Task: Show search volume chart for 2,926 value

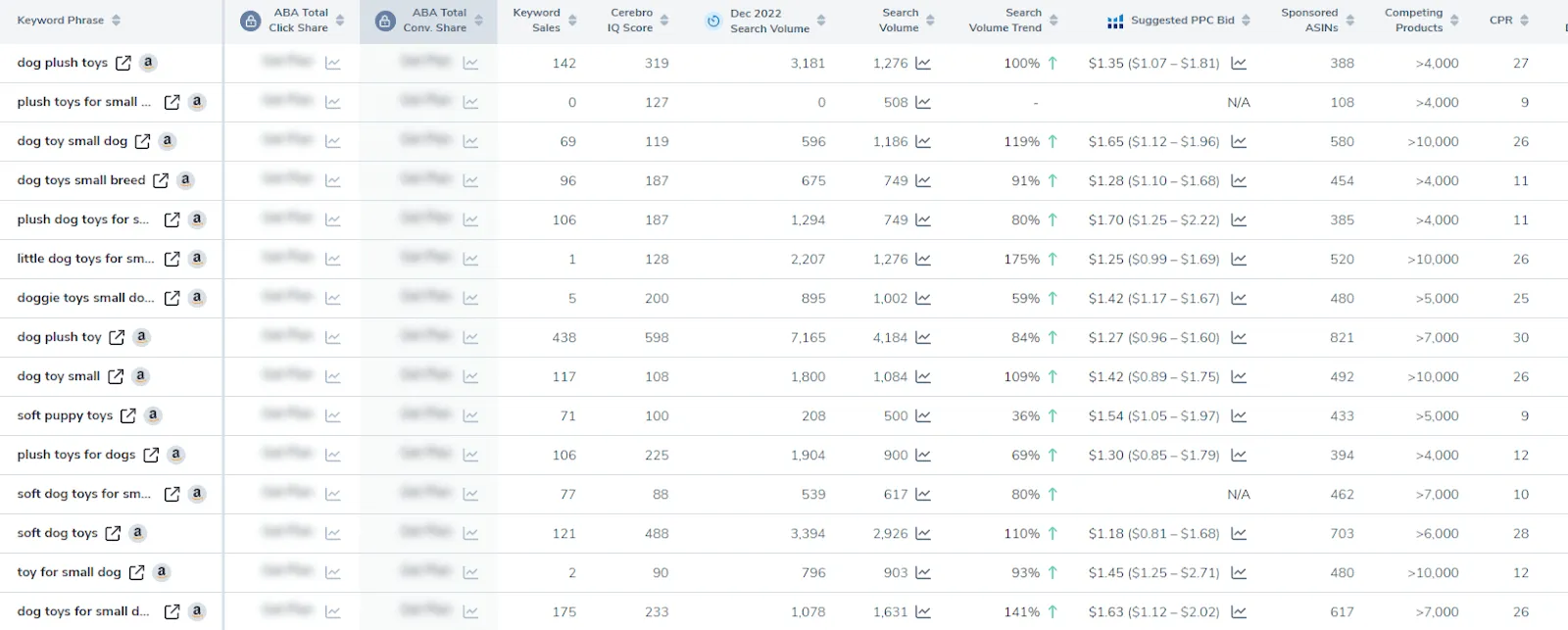Action: (923, 533)
